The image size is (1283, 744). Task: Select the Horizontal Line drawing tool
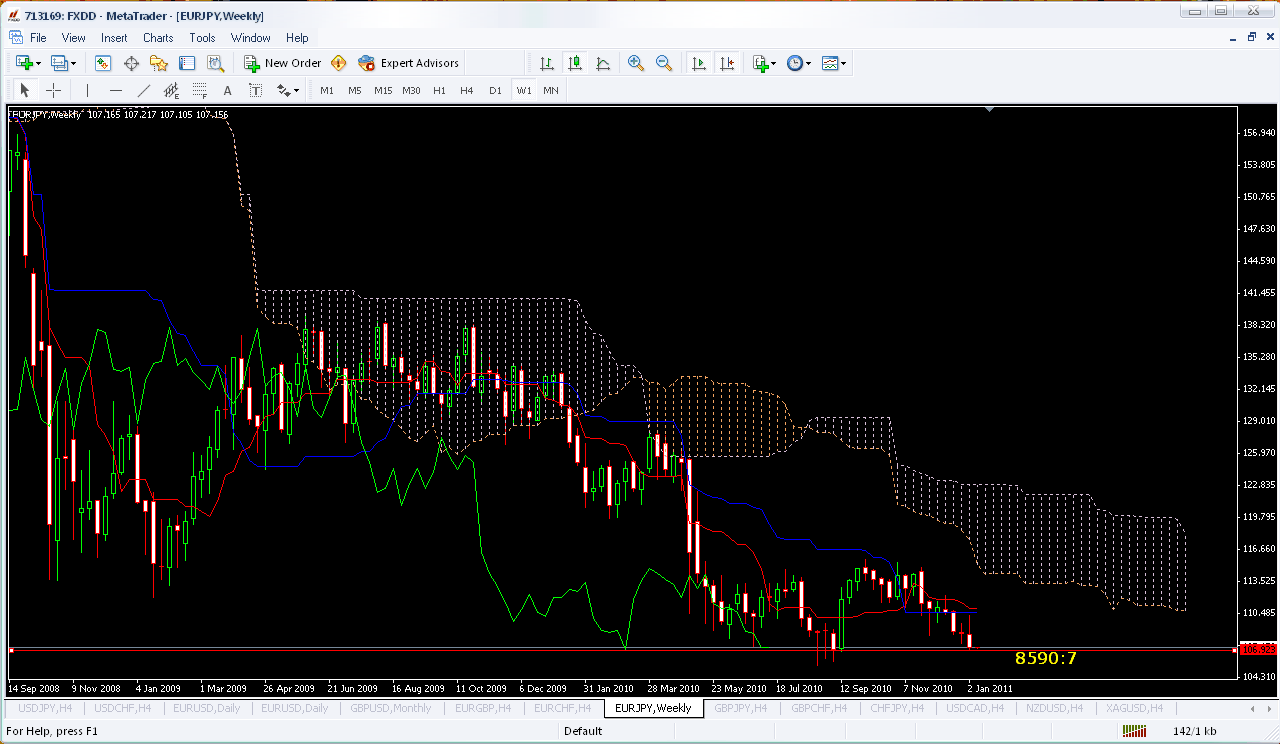[116, 90]
